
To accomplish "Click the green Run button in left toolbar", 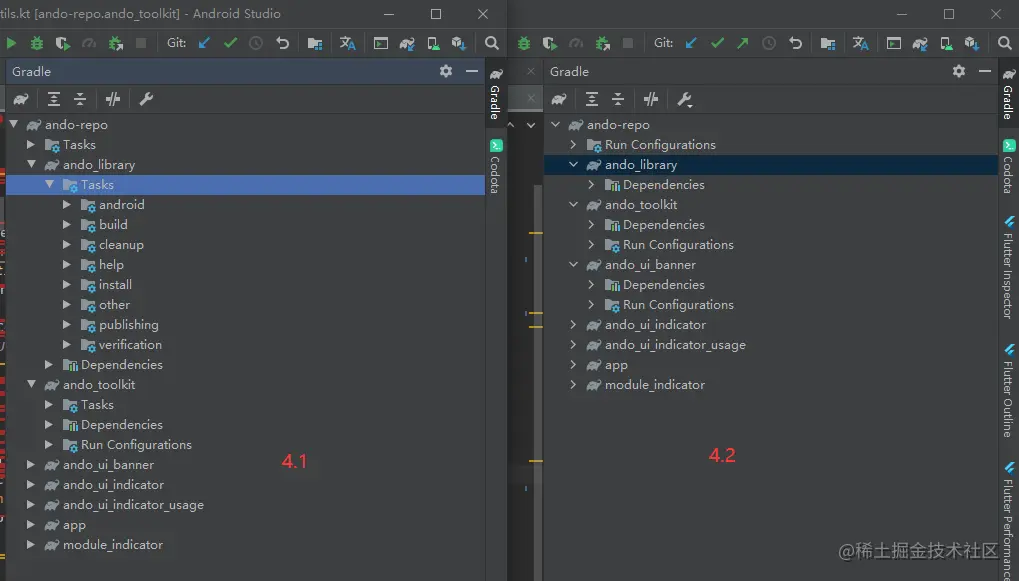I will click(x=11, y=43).
